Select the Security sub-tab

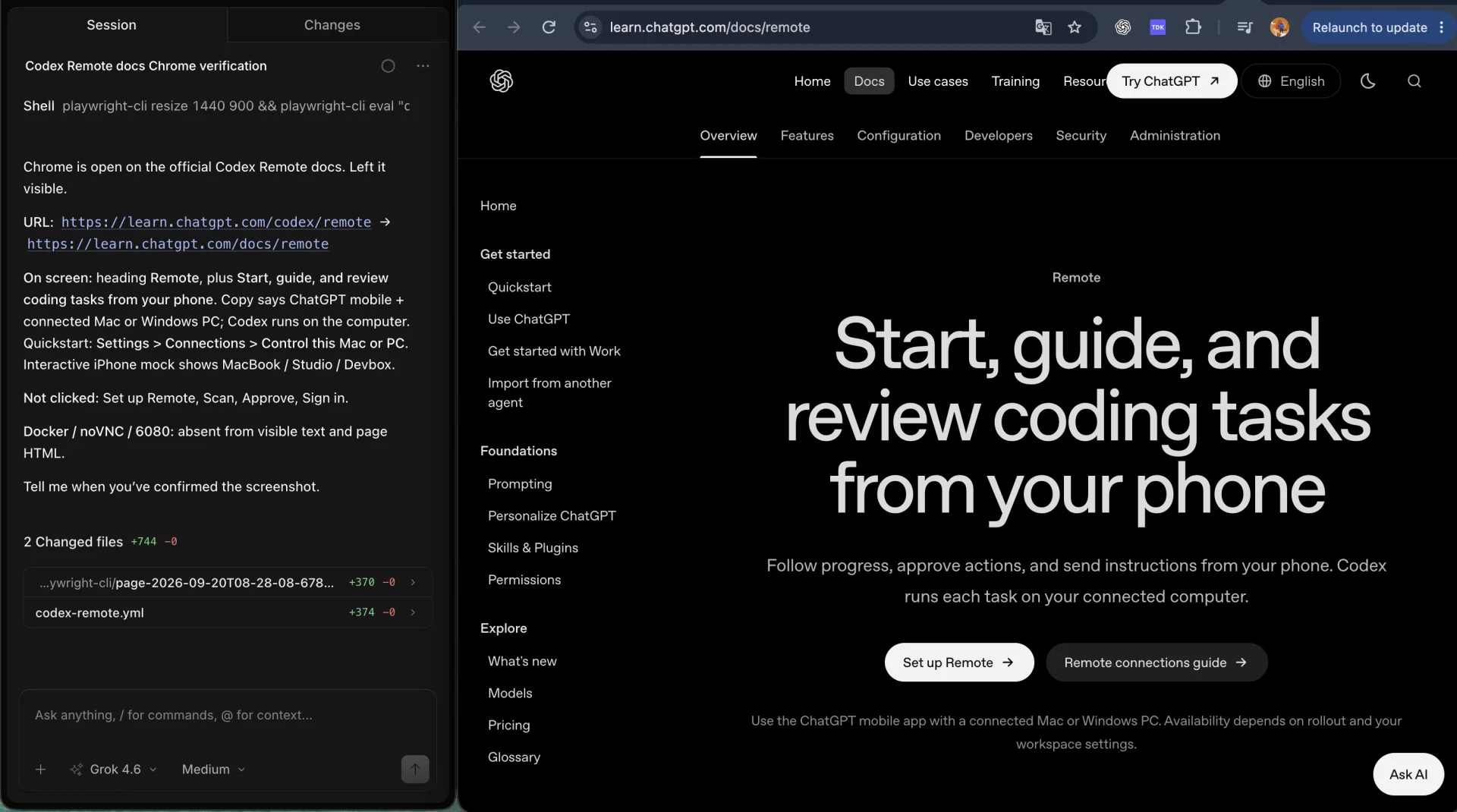coord(1081,136)
